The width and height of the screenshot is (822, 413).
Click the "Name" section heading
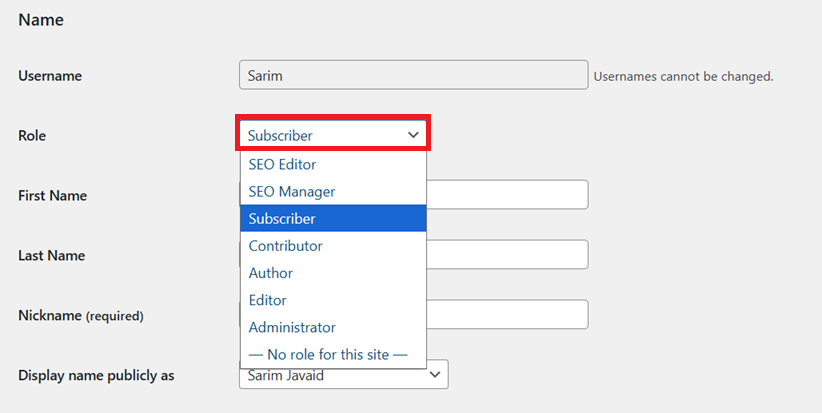coord(41,20)
